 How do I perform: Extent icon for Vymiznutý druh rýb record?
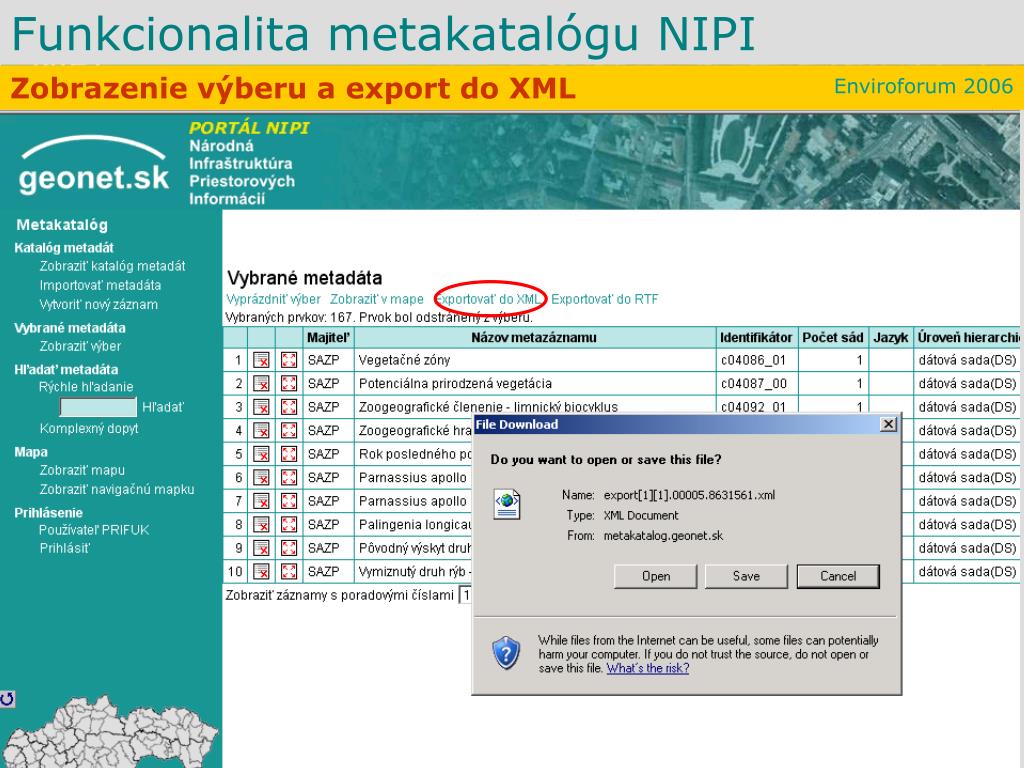289,571
